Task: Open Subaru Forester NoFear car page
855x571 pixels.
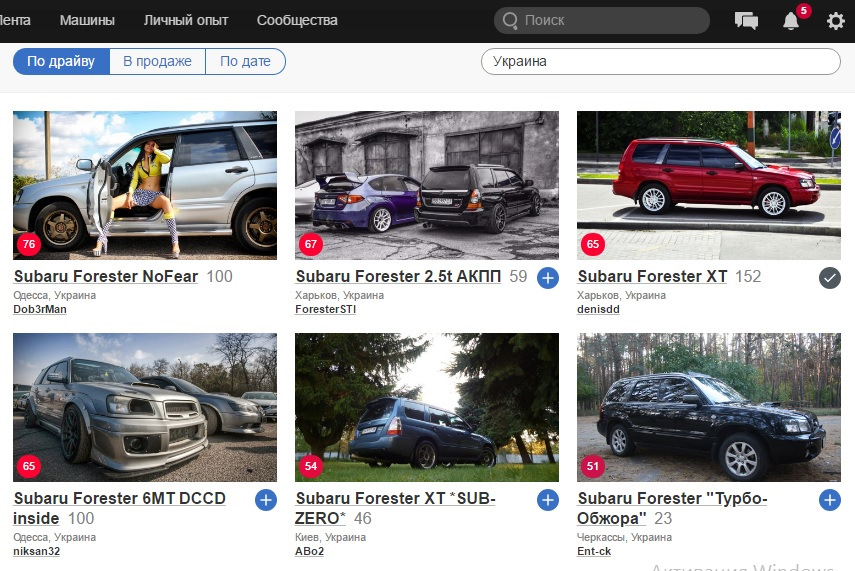Action: [106, 276]
